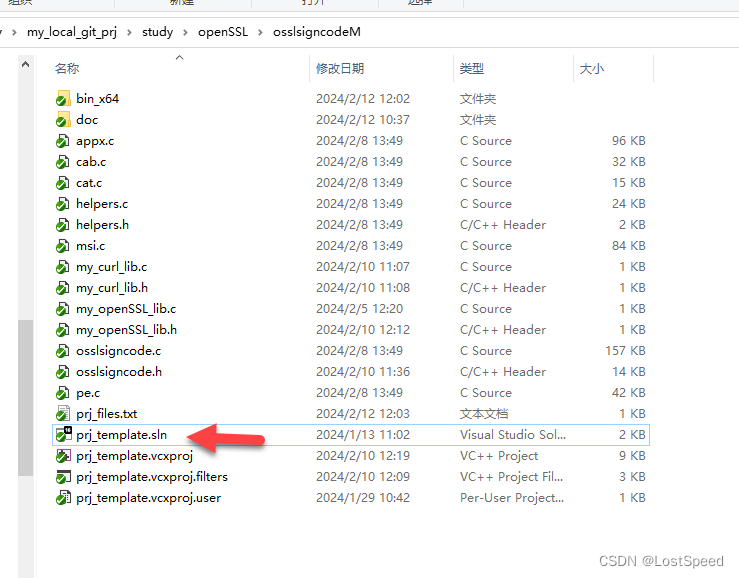This screenshot has height=578, width=739.
Task: Go to my_local_git_prj in breadcrumb
Action: pos(72,32)
